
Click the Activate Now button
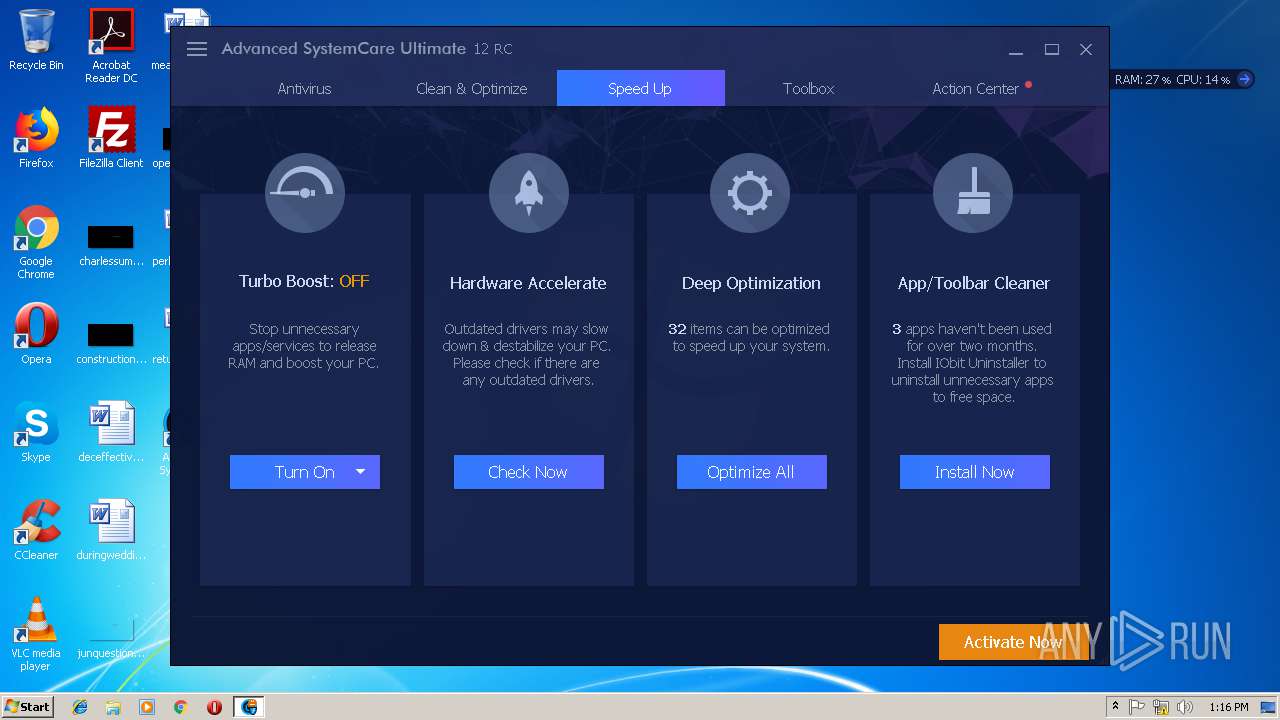1013,642
